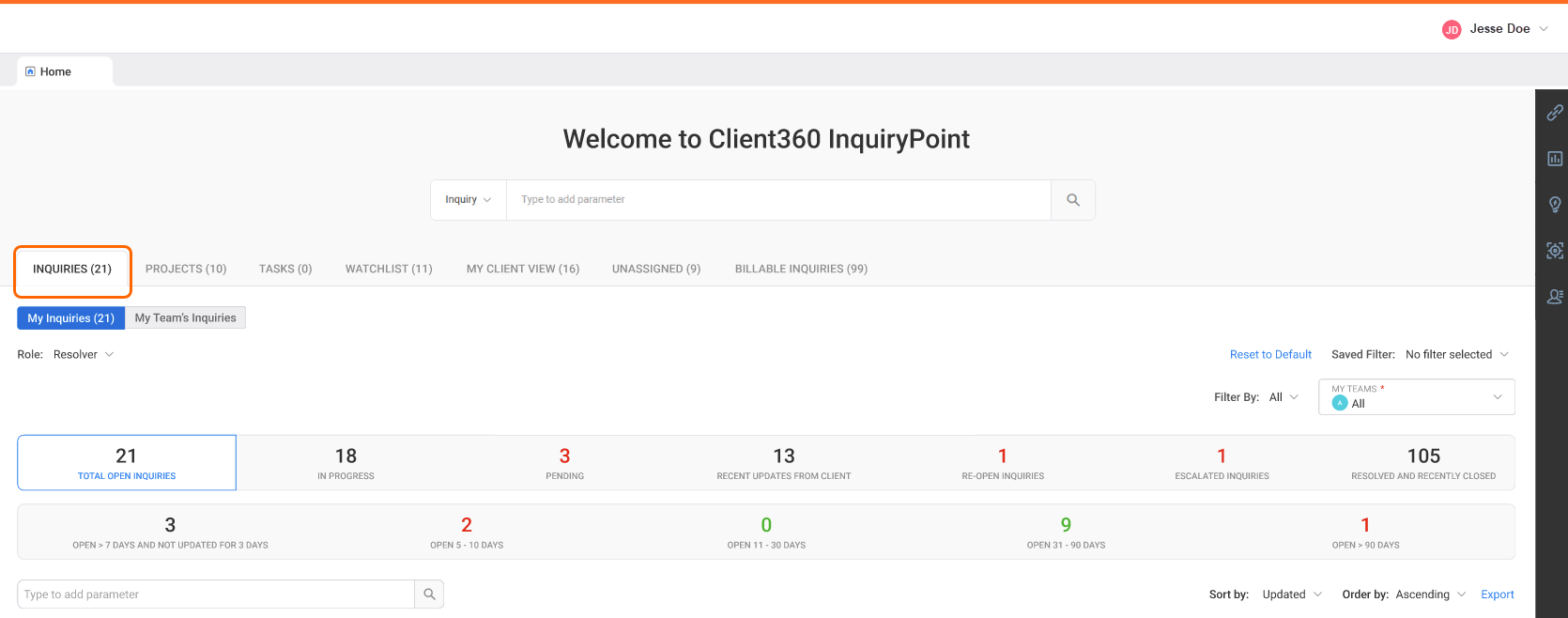Select the 21 Total Open Inquiries tile
Image resolution: width=1568 pixels, height=618 pixels.
point(127,463)
